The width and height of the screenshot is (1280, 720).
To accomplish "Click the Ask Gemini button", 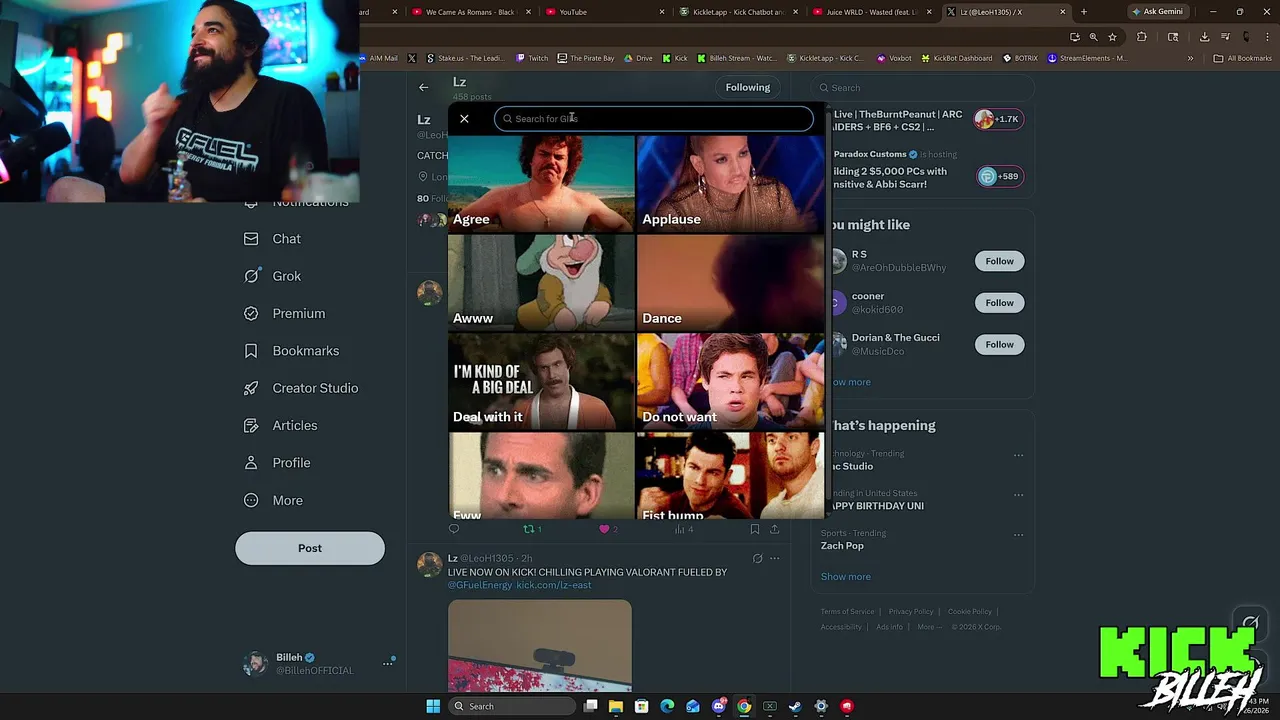I will click(x=1157, y=12).
